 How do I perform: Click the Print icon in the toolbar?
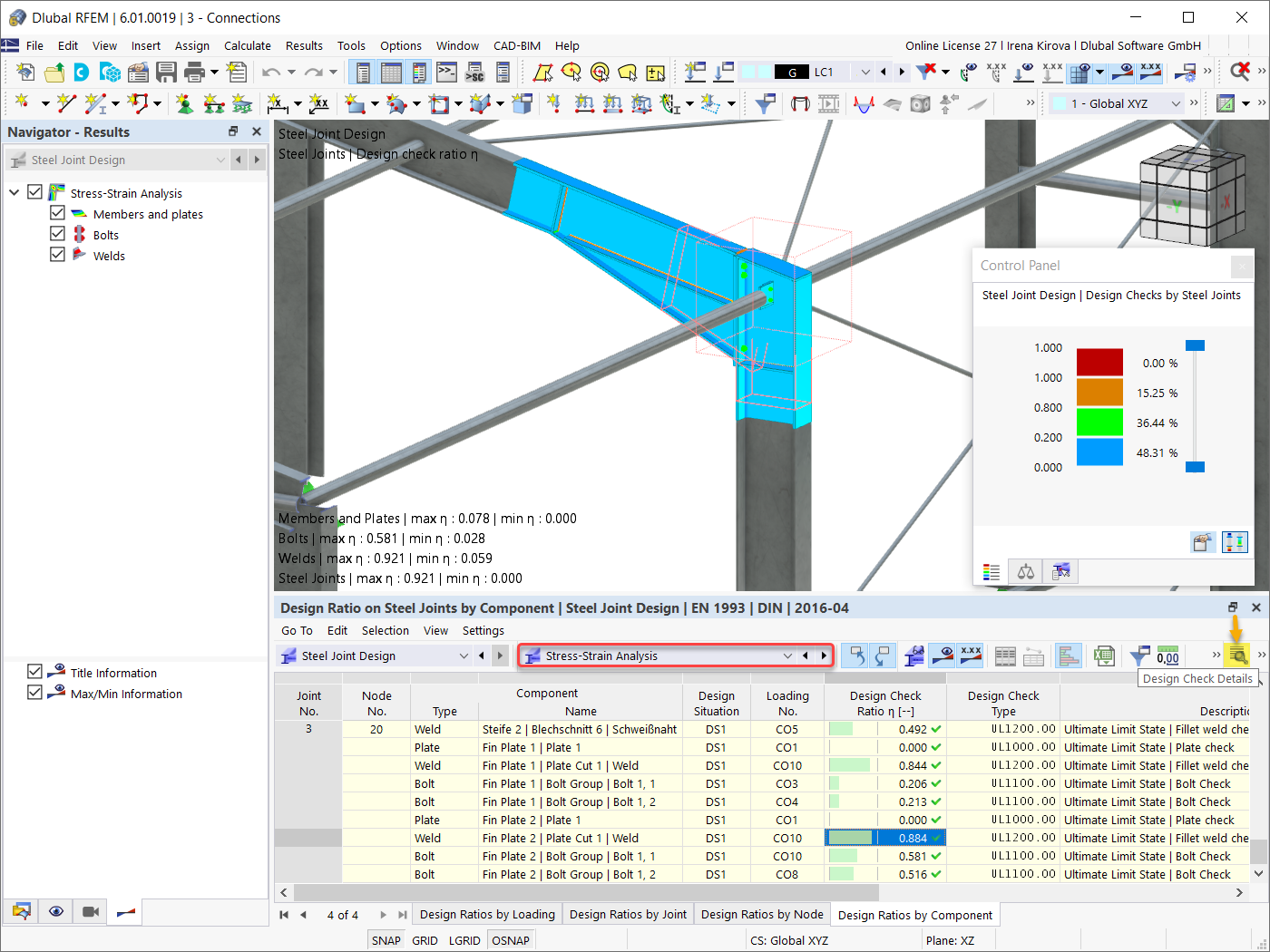194,72
